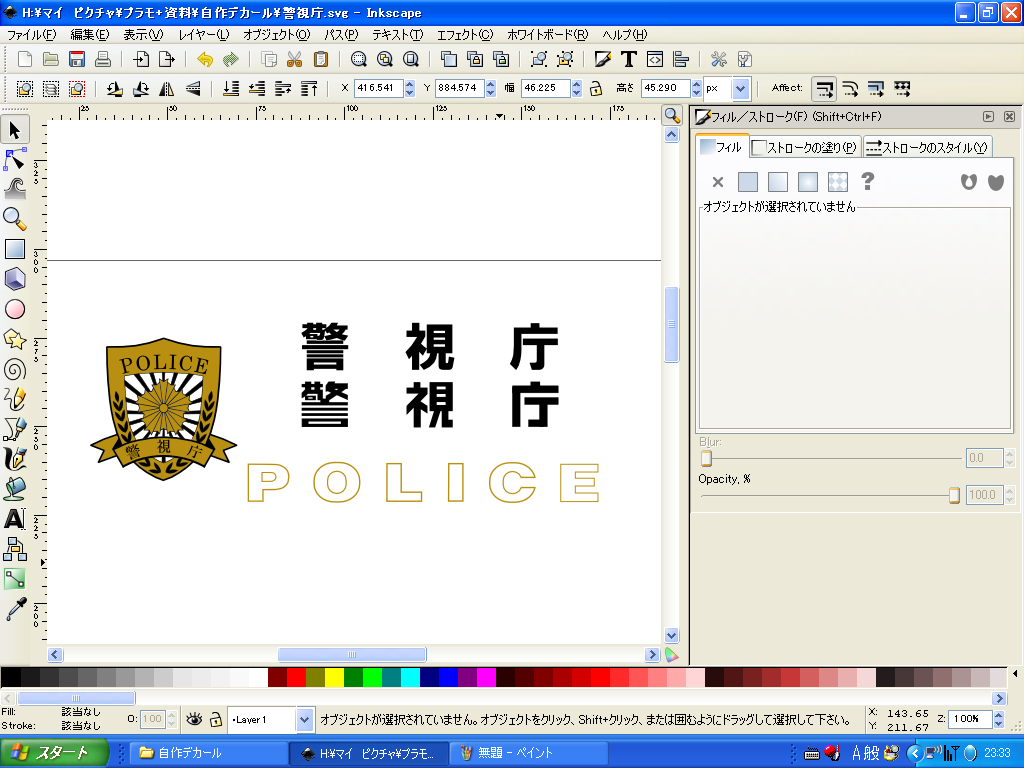Click the スタート button
This screenshot has height=768, width=1024.
[x=54, y=753]
